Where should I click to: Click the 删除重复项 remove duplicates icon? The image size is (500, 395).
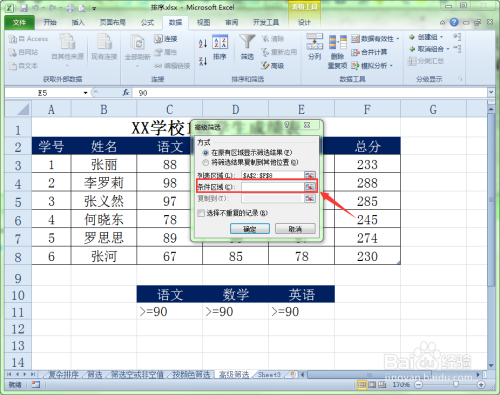click(337, 43)
